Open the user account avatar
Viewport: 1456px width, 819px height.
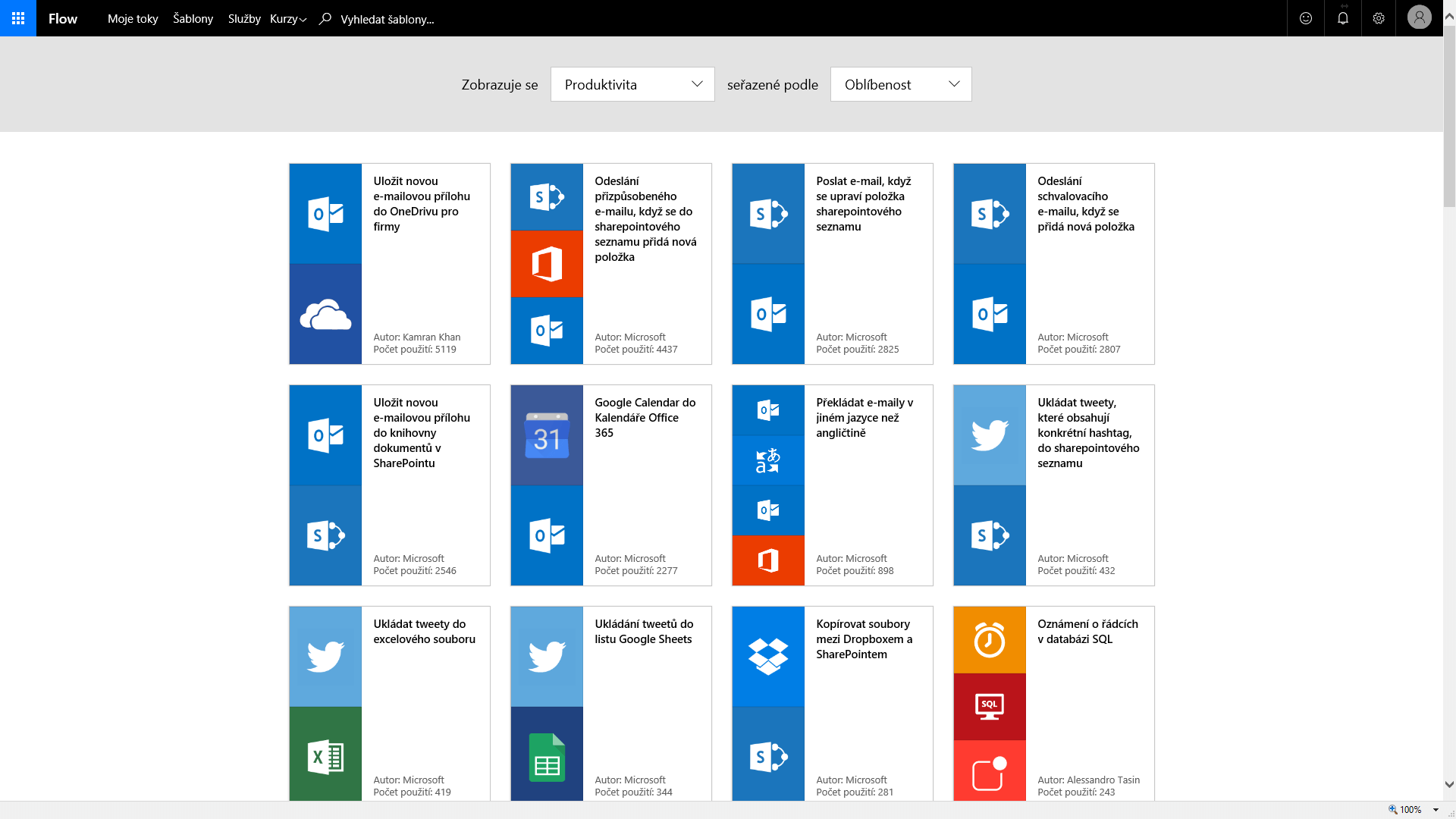[x=1420, y=17]
